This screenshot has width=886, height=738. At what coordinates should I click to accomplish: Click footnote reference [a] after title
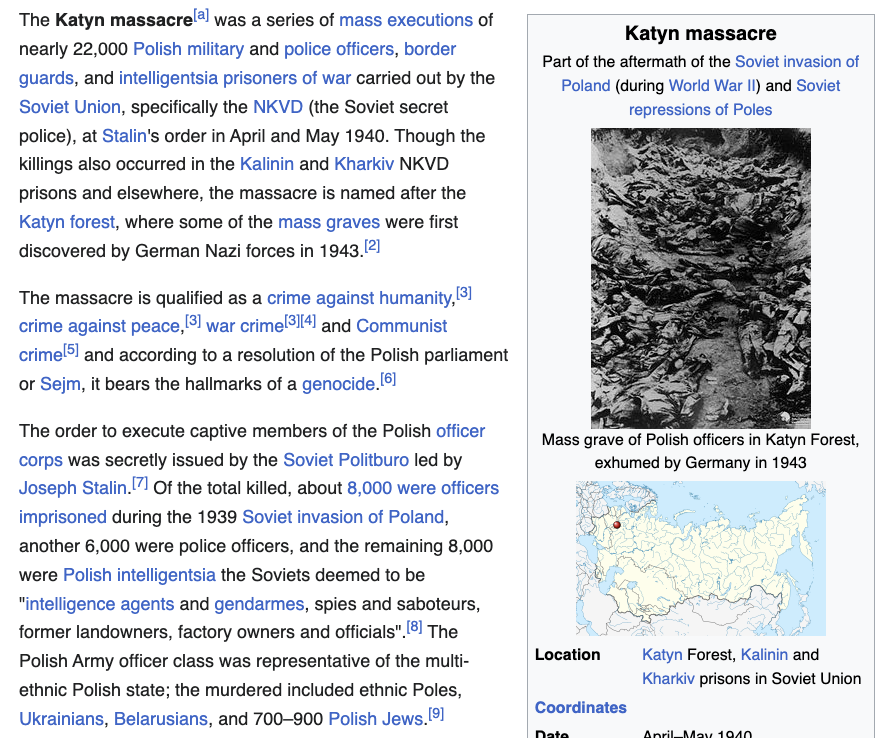[x=201, y=15]
